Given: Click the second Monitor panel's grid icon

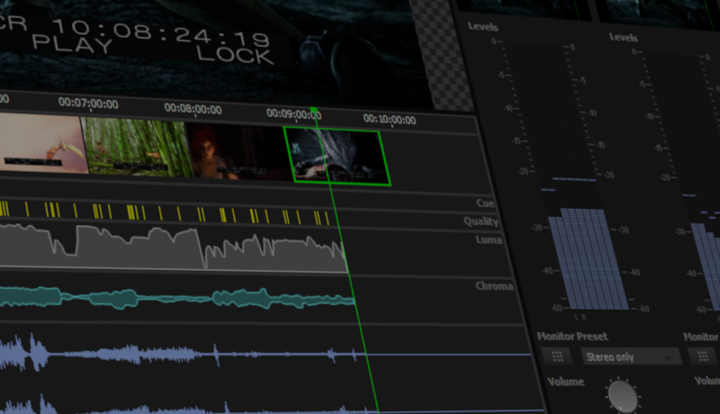Looking at the screenshot, I should [x=703, y=356].
